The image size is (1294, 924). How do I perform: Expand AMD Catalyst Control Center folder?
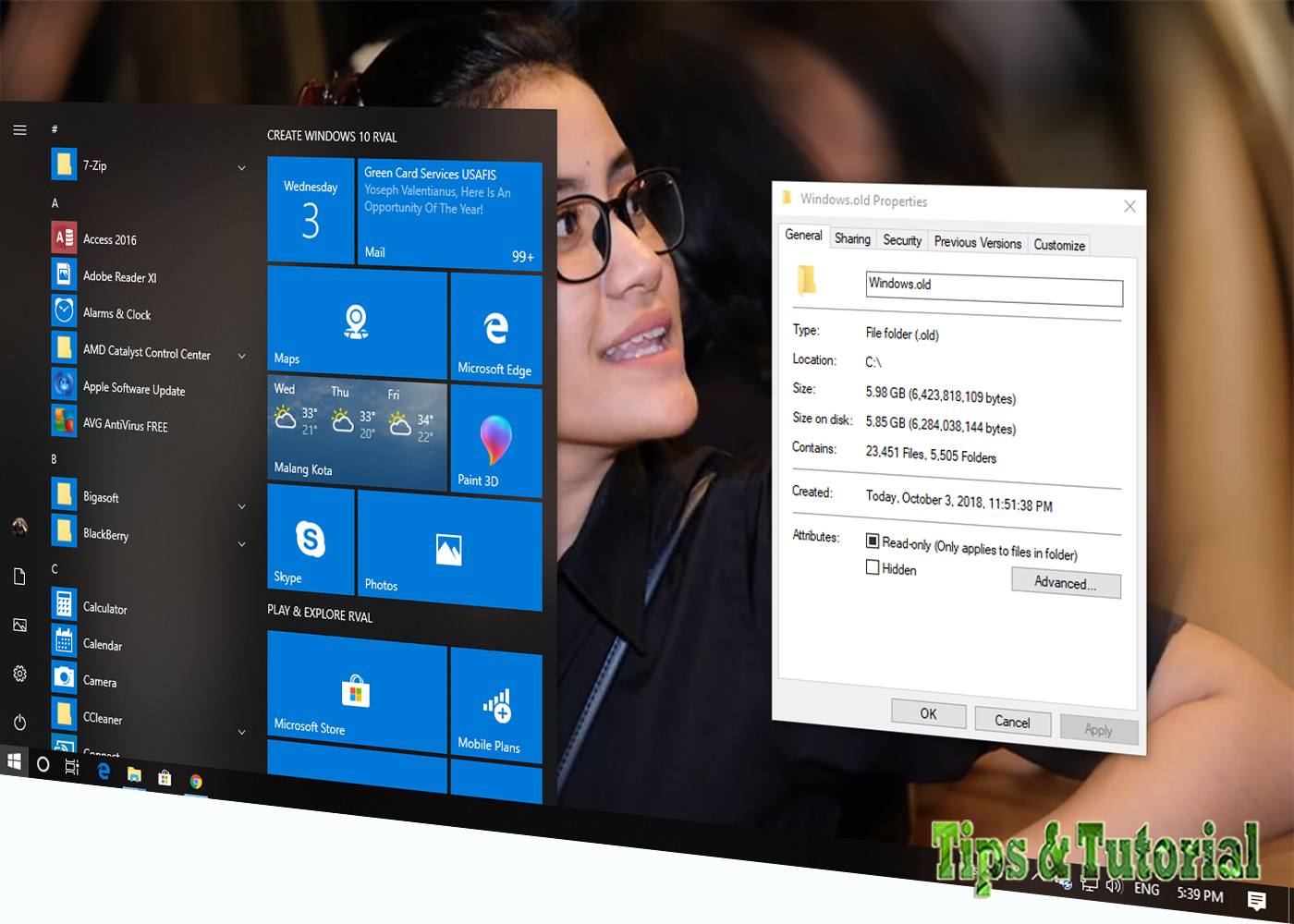(241, 355)
